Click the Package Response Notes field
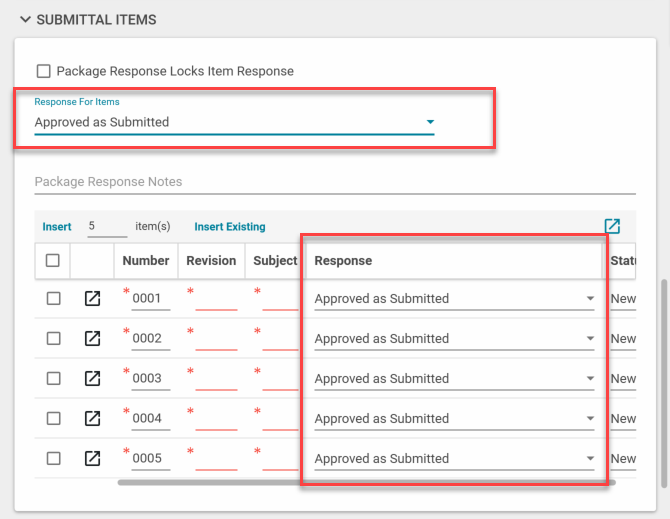Screen dimensions: 670x519 click(x=334, y=182)
